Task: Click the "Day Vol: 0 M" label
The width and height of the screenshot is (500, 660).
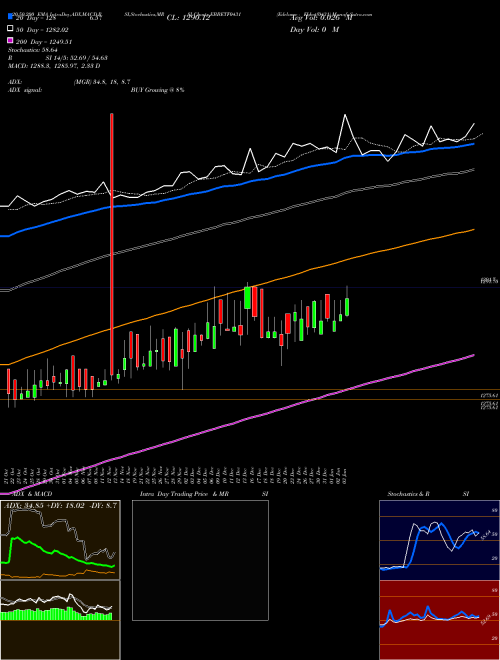Action: (x=314, y=30)
